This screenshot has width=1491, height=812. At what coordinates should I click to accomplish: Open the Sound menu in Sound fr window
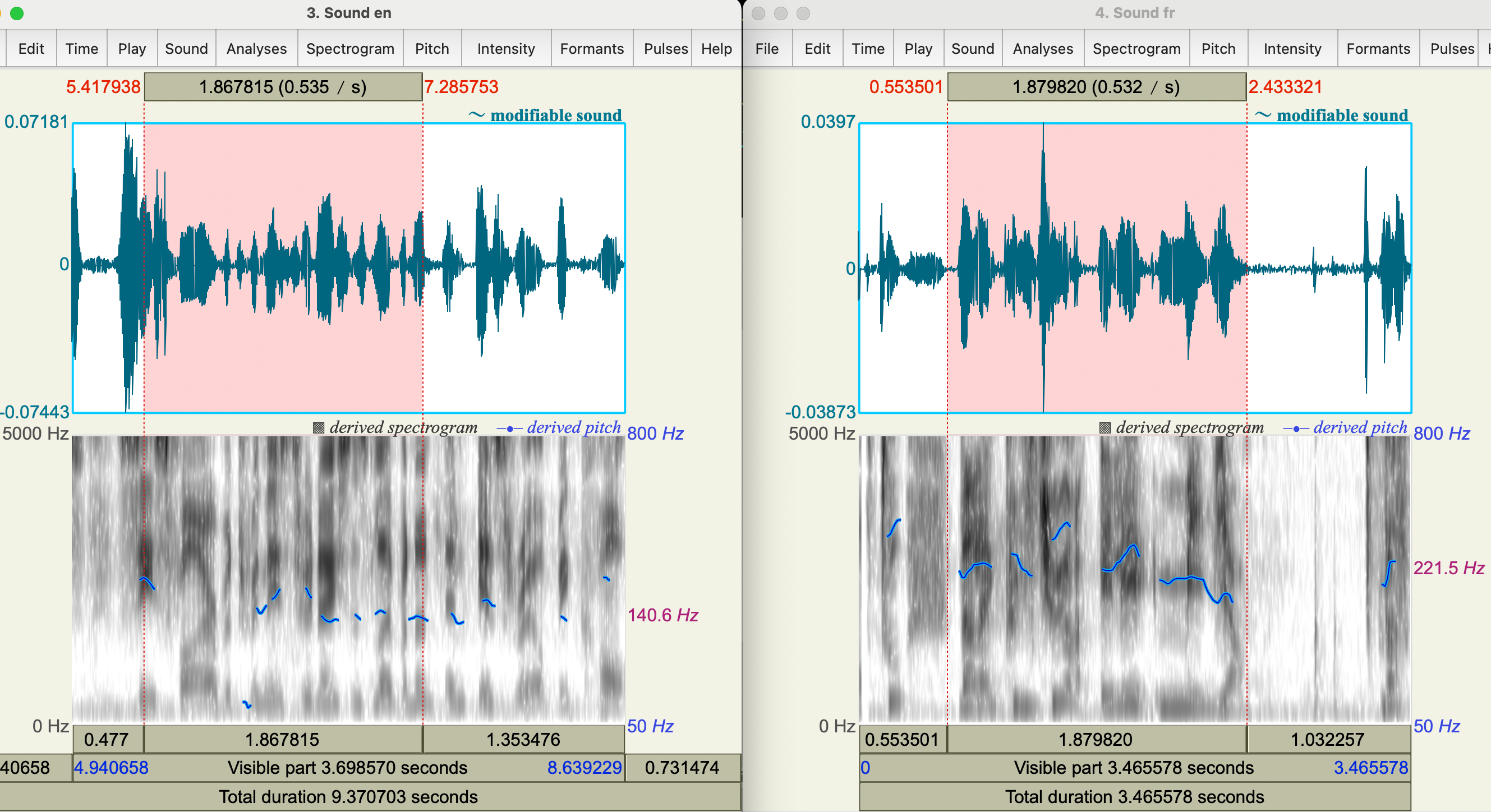click(x=973, y=49)
